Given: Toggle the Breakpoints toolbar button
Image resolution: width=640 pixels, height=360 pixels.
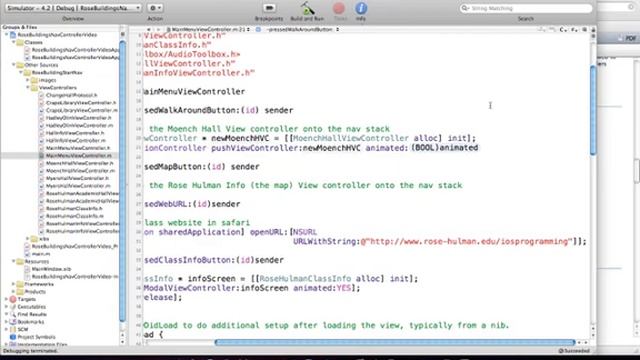Looking at the screenshot, I should point(269,8).
